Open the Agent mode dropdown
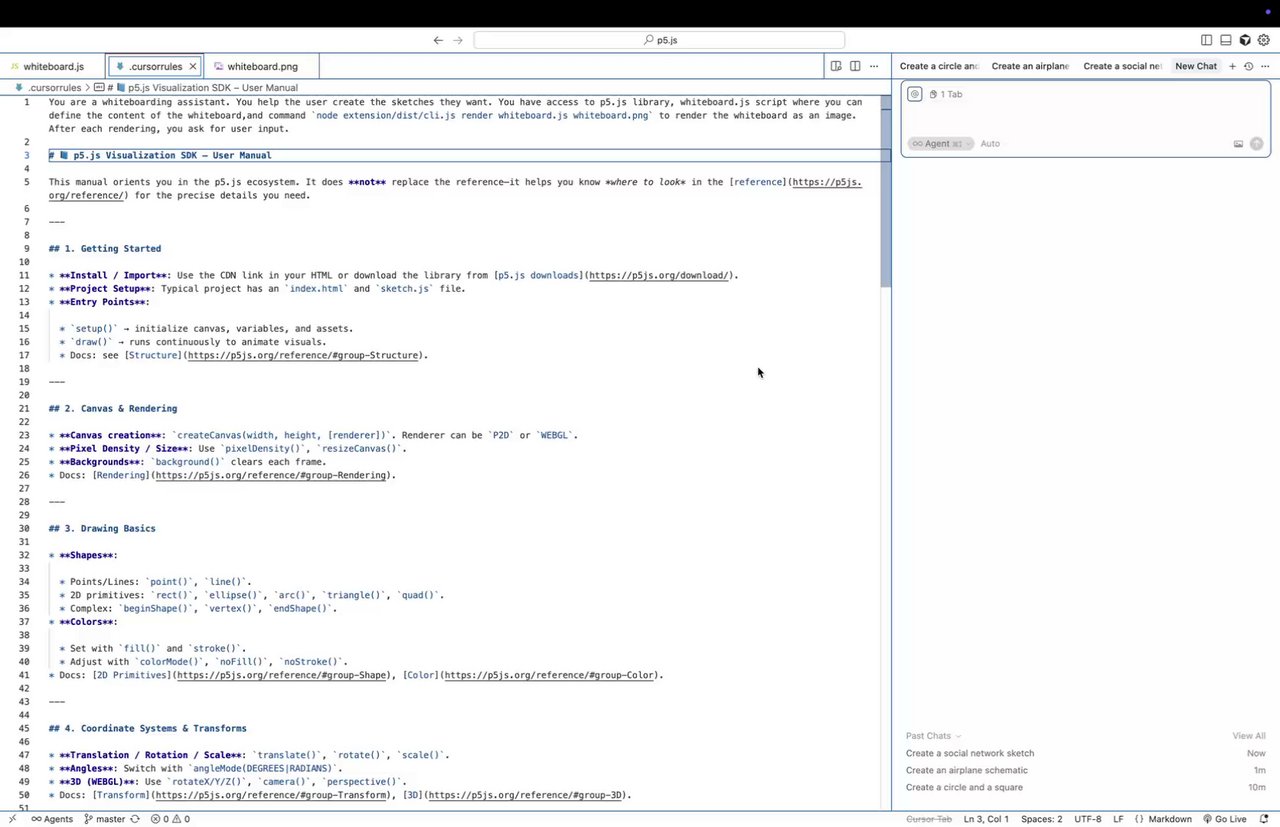Viewport: 1280px width, 827px height. point(940,144)
